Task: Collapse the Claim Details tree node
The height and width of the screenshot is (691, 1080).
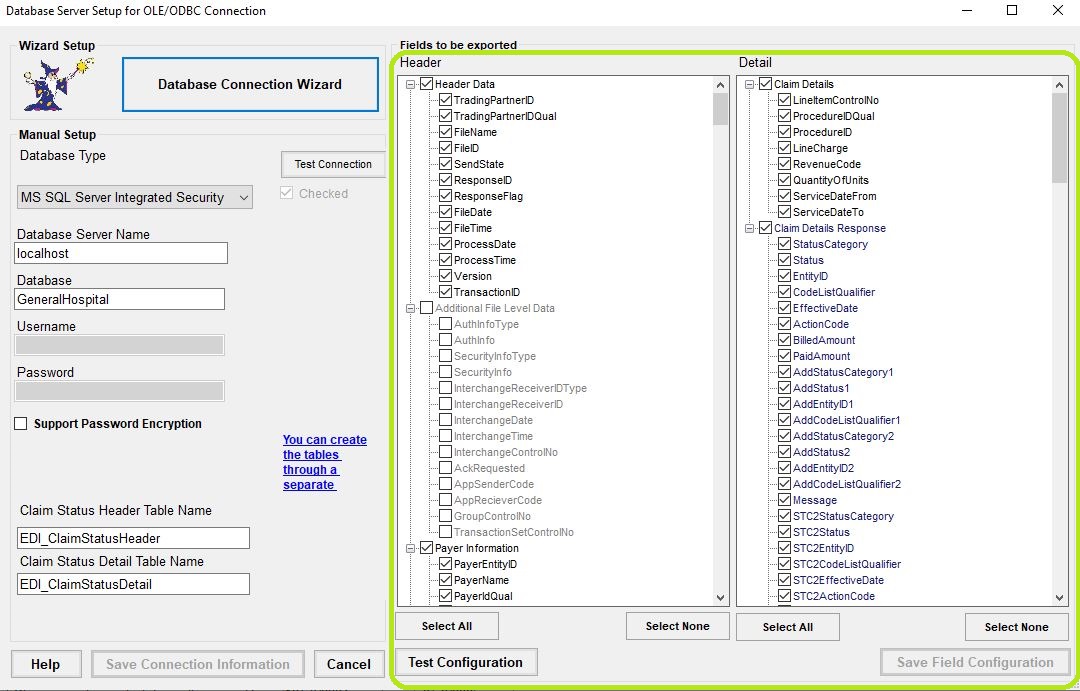Action: point(749,85)
